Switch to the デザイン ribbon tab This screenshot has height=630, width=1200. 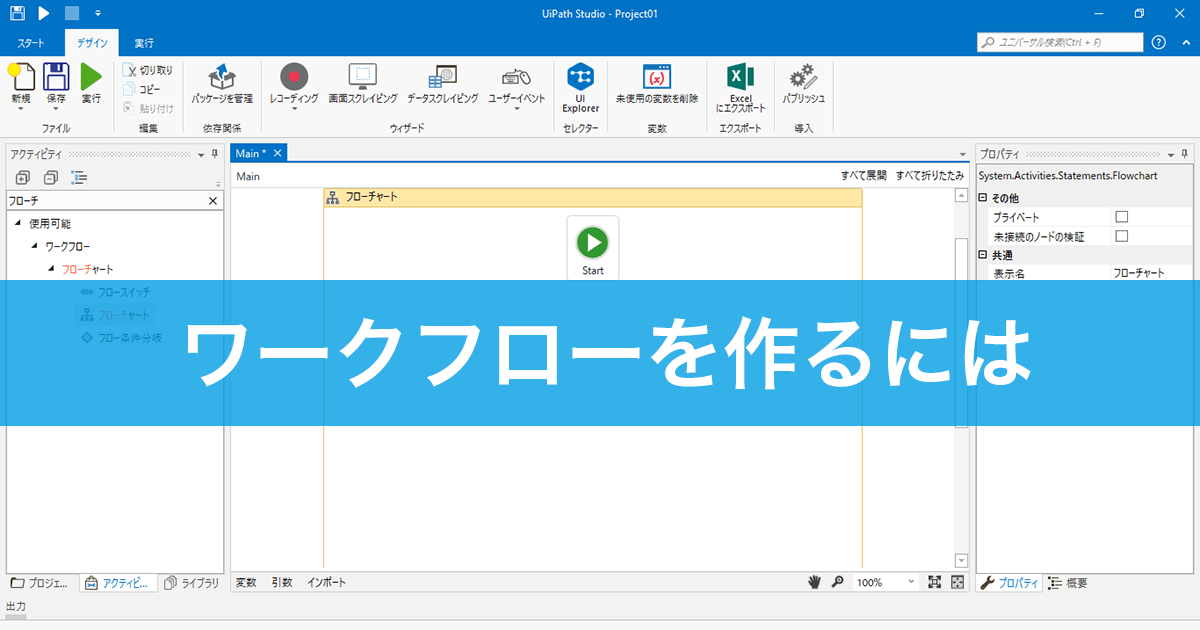tap(92, 43)
